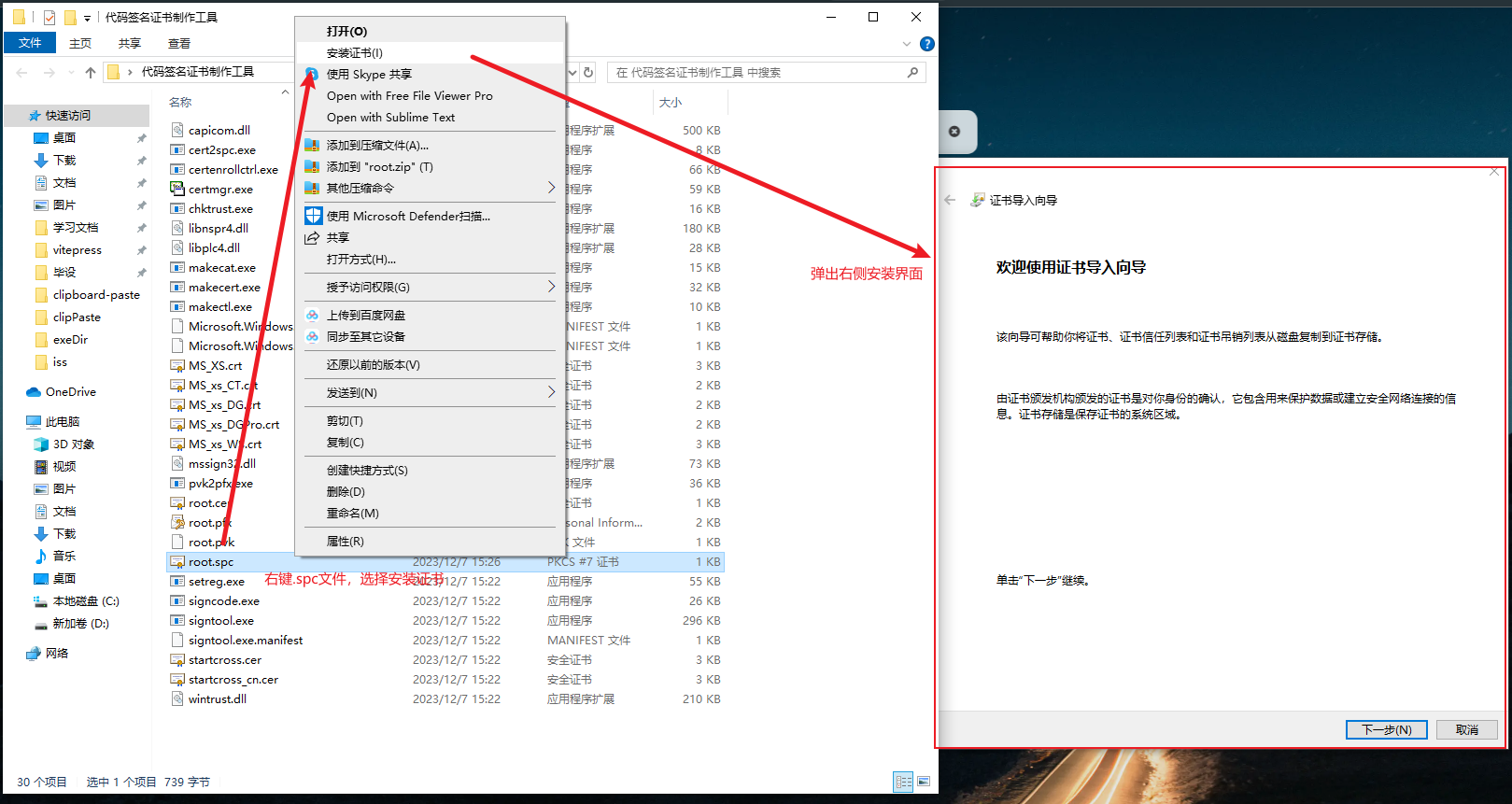The height and width of the screenshot is (804, 1512).
Task: Toggle the details view button in status bar
Action: coord(903,782)
